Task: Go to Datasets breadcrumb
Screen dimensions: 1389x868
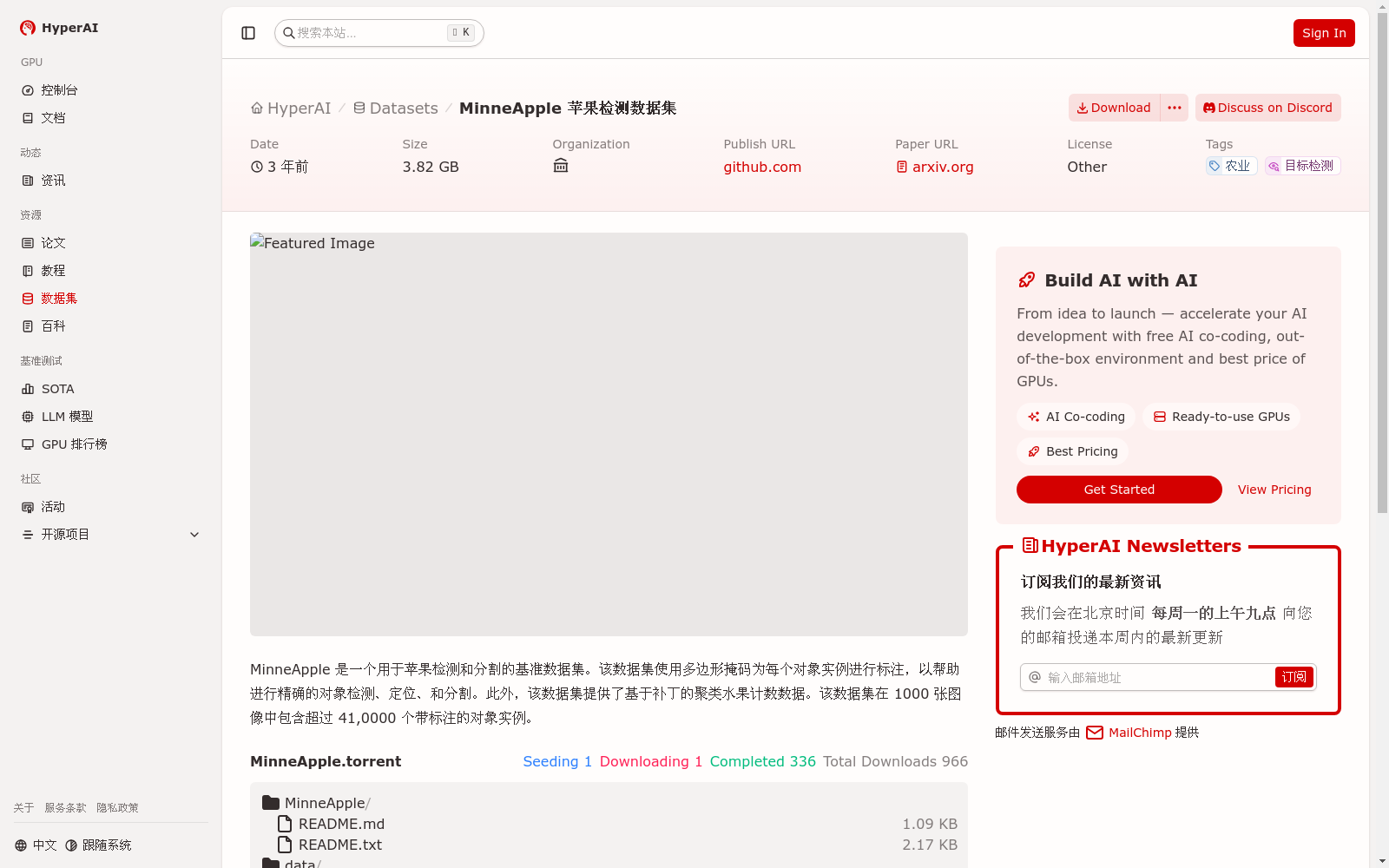Action: [395, 108]
